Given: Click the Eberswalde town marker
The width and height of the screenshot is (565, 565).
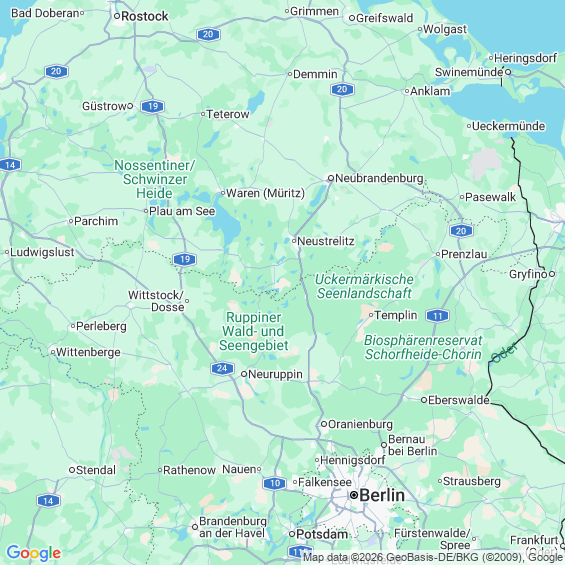Looking at the screenshot, I should (424, 400).
